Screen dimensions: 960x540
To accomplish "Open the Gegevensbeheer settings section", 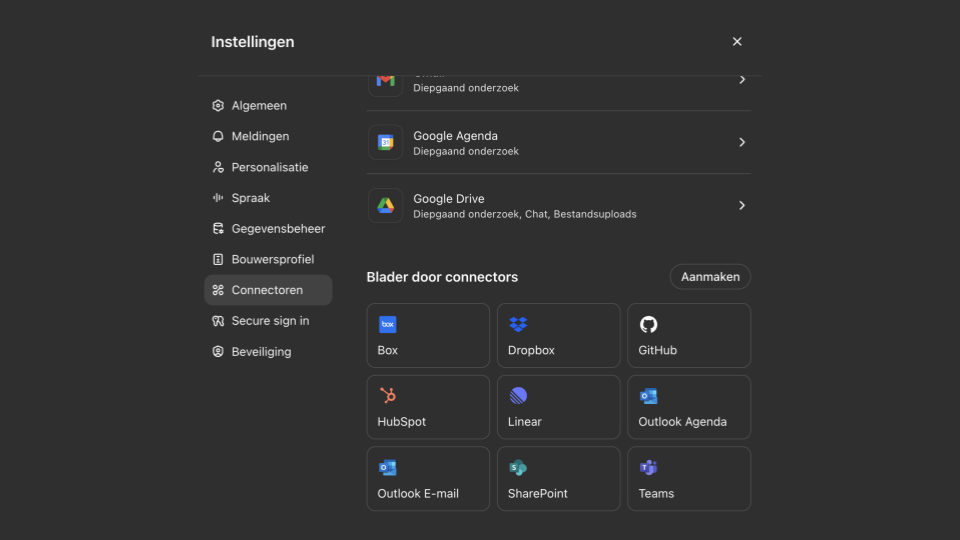I will 278,229.
